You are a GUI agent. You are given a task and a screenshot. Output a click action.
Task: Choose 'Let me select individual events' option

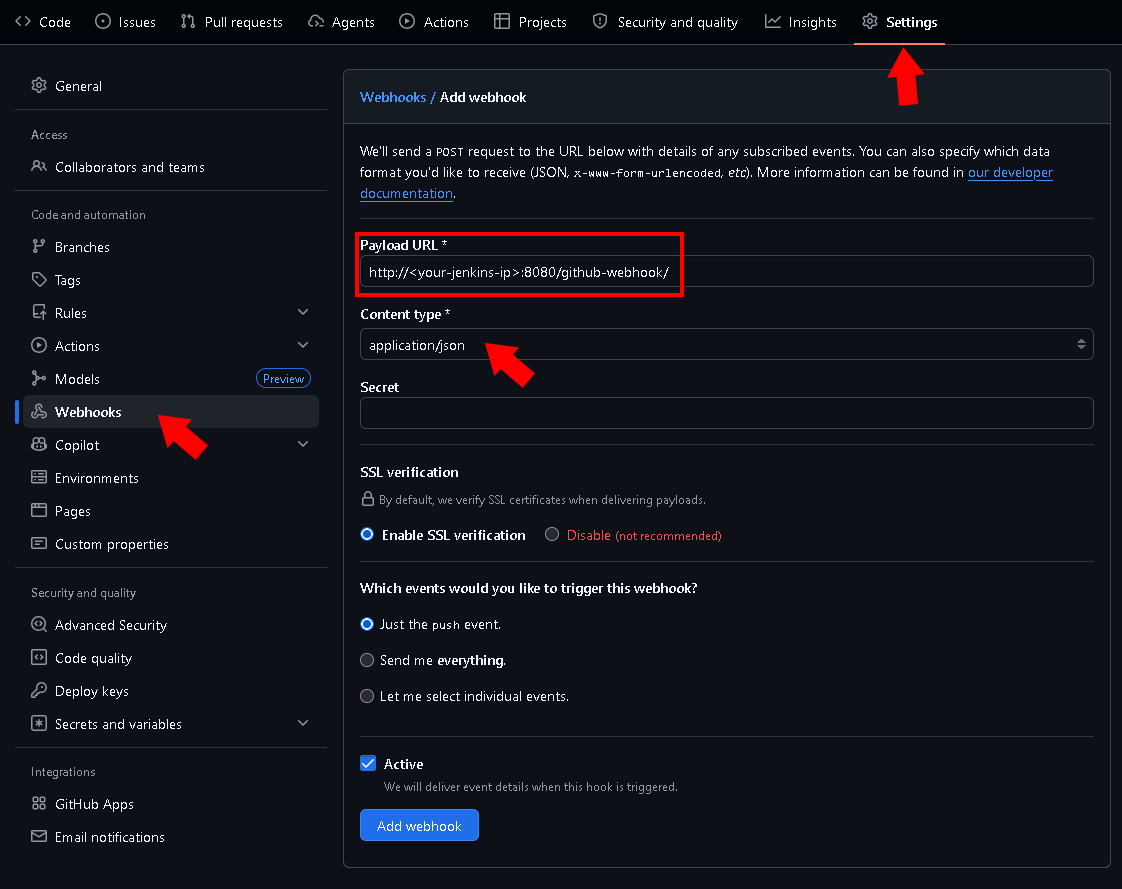367,696
